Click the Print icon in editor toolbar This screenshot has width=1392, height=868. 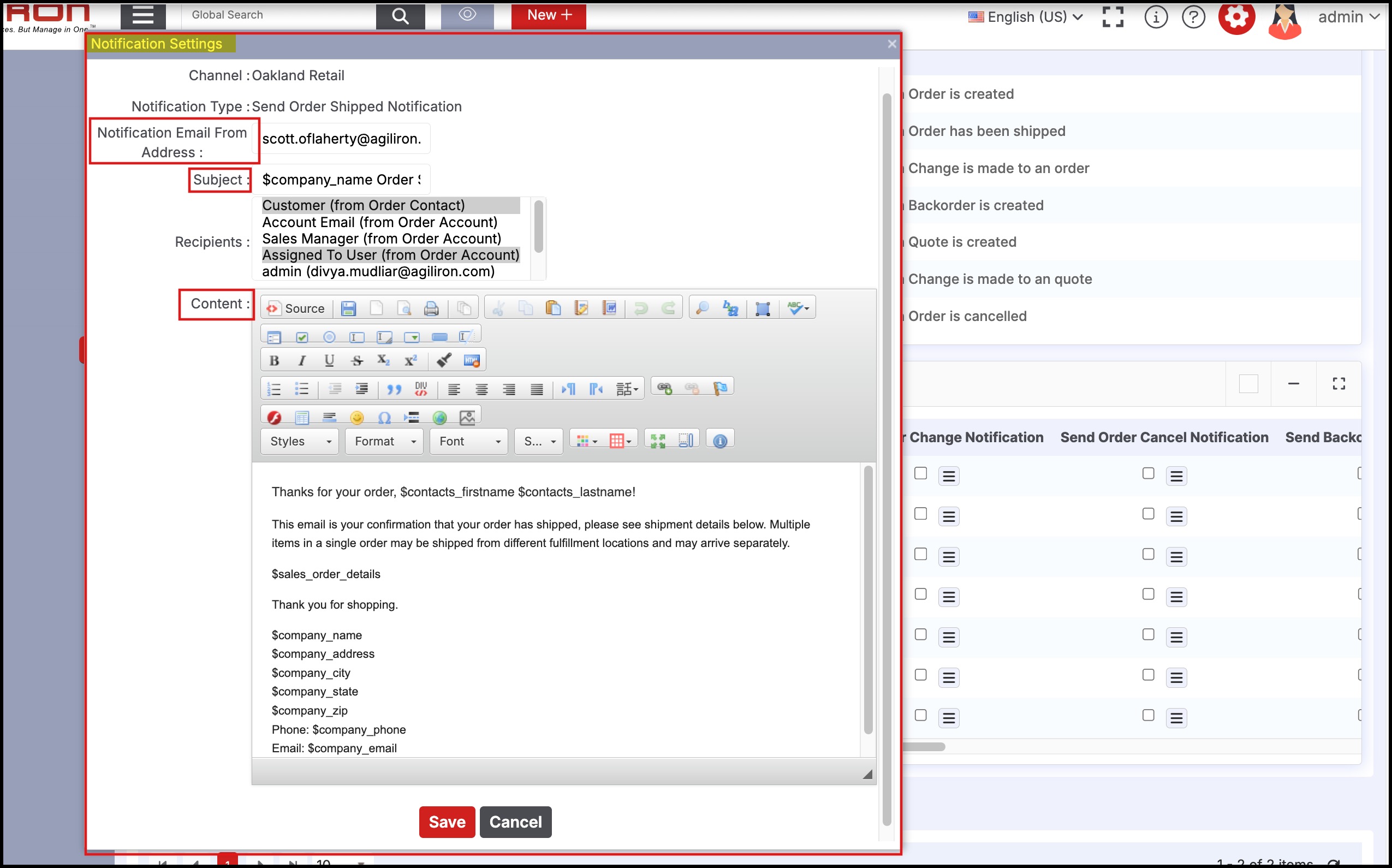[x=431, y=308]
